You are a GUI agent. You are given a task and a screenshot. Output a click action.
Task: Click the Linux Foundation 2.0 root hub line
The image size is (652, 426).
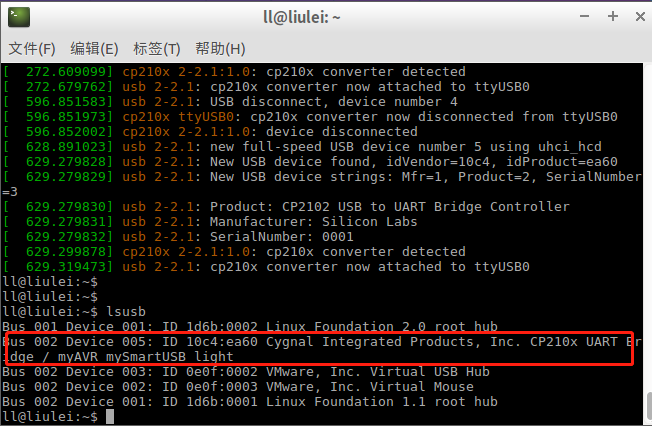250,327
